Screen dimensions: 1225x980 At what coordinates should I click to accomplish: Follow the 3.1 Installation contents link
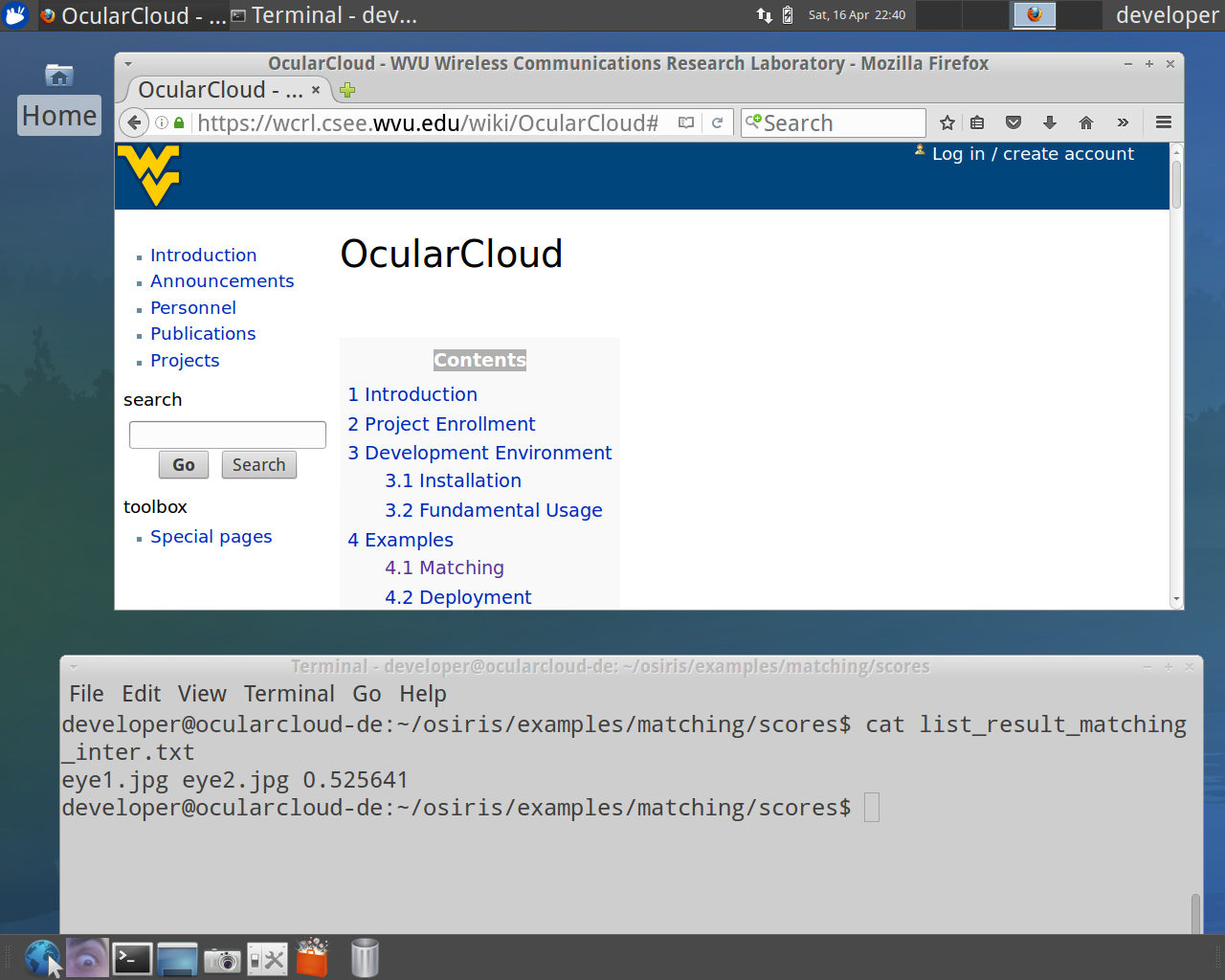pos(453,480)
